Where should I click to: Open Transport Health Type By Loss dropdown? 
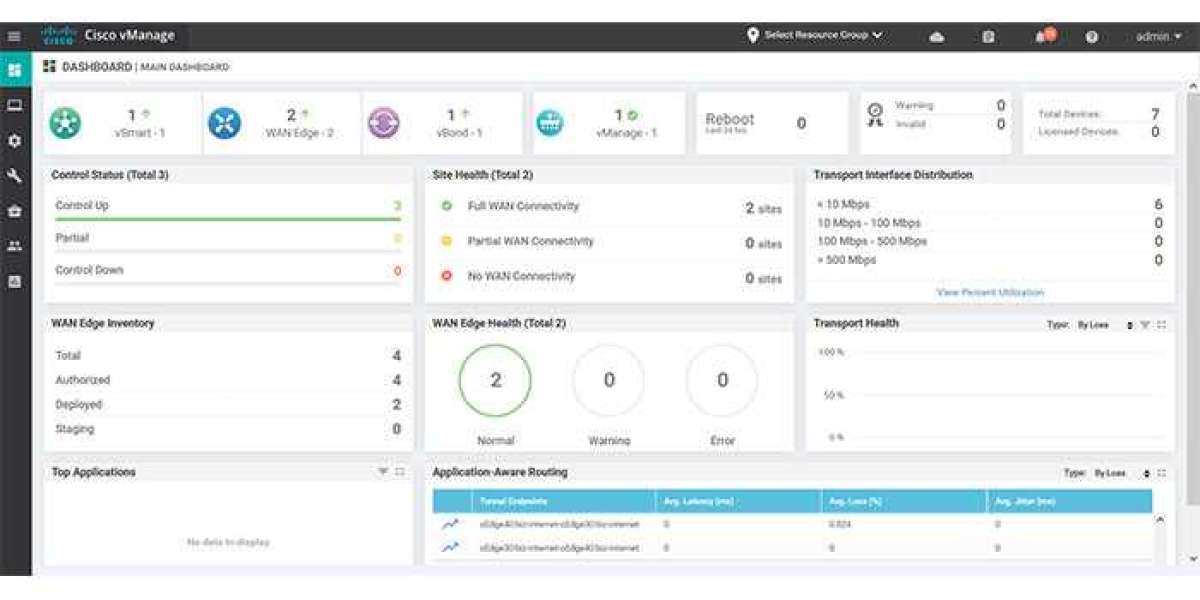click(x=1106, y=326)
